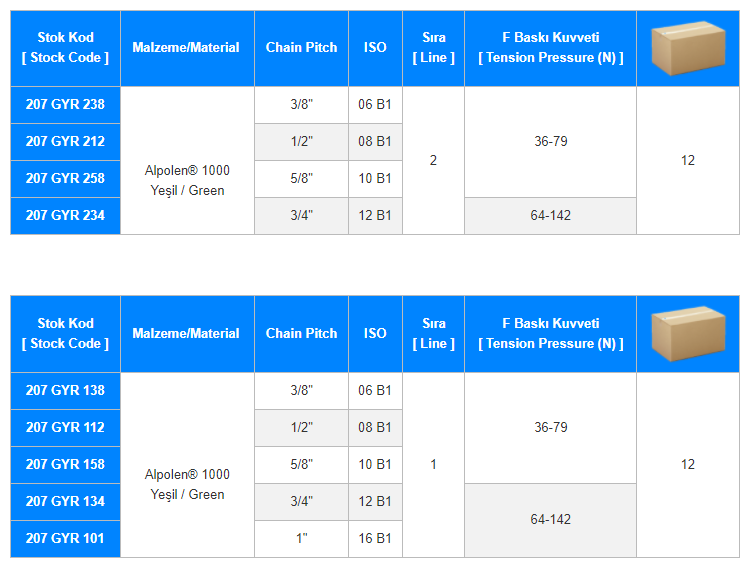Viewport: 750px width, 566px height.
Task: Click stock code 207 GYR 258
Action: point(65,179)
